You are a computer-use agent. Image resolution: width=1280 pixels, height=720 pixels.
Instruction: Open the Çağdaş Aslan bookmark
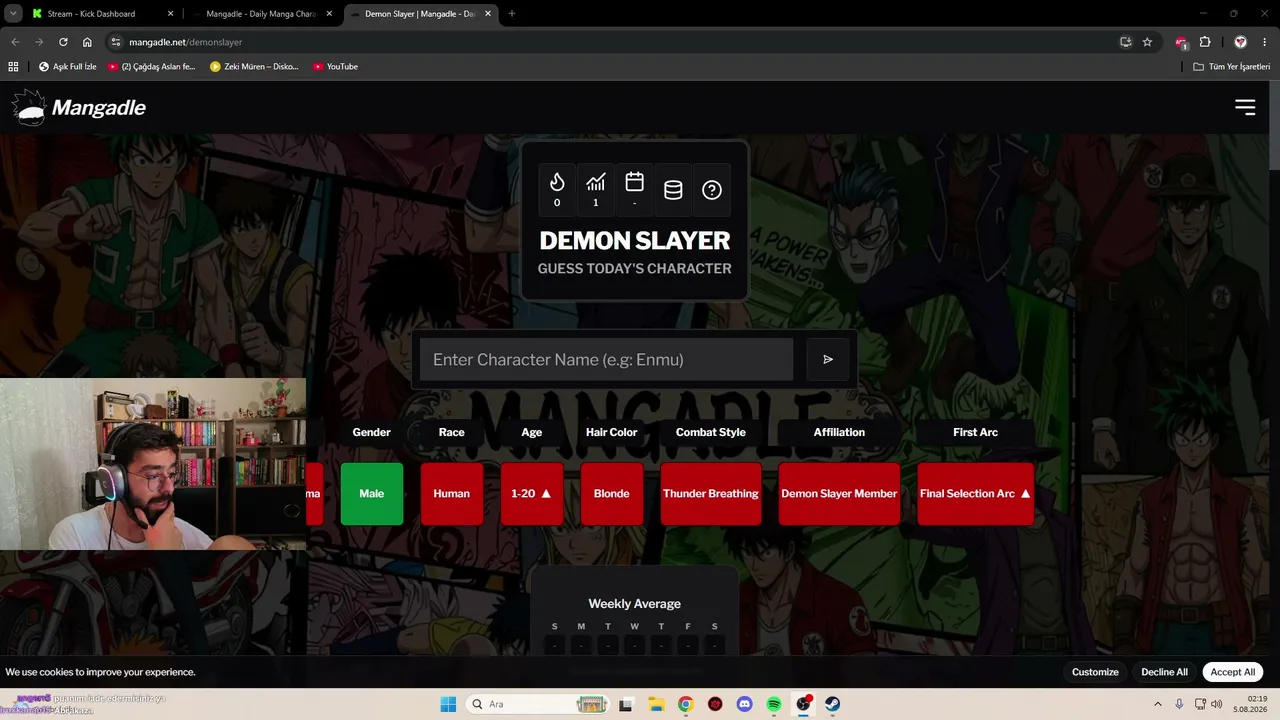152,66
